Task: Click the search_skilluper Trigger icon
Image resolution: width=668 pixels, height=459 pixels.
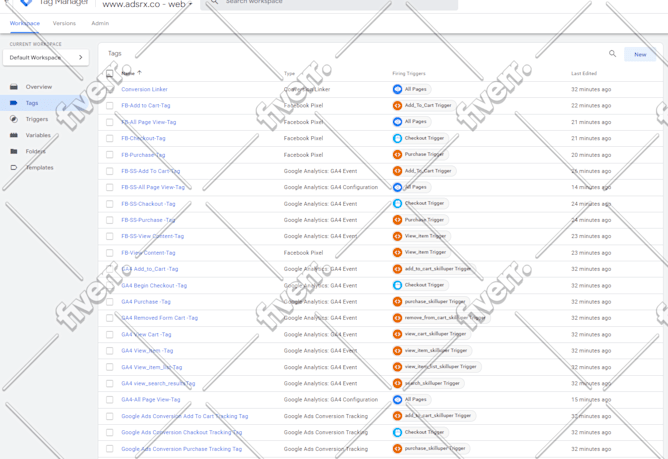Action: [x=397, y=383]
